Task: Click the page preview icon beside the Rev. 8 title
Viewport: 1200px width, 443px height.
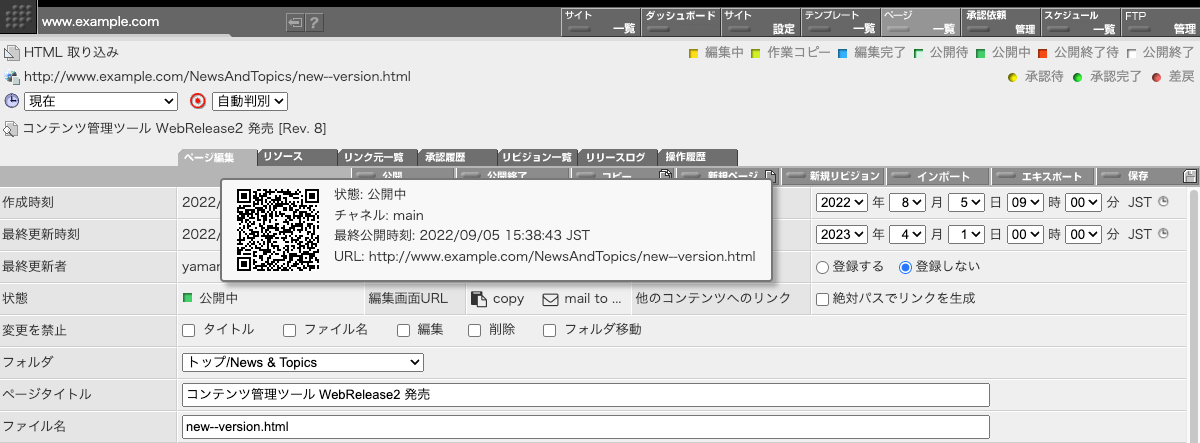Action: coord(11,128)
